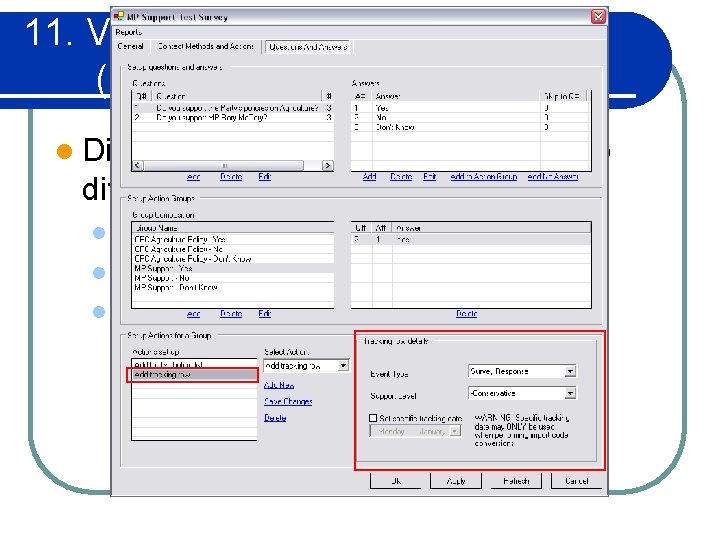Select the Questions And Answers tab
The image size is (720, 540).
click(x=308, y=47)
